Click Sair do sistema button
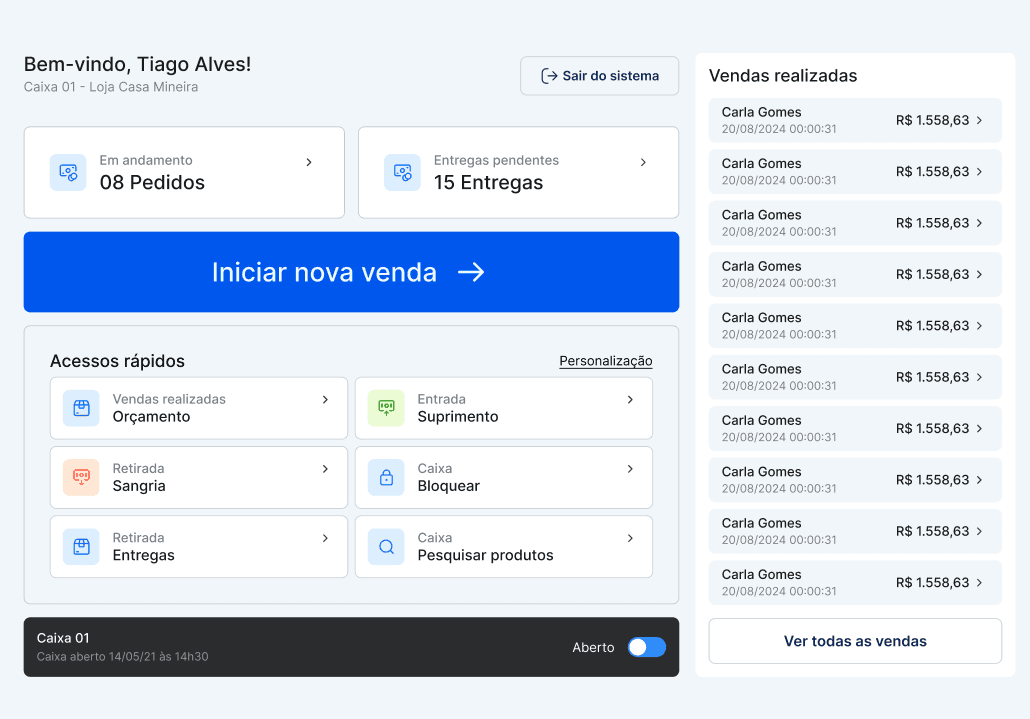Screen dimensions: 1030x719 [599, 76]
